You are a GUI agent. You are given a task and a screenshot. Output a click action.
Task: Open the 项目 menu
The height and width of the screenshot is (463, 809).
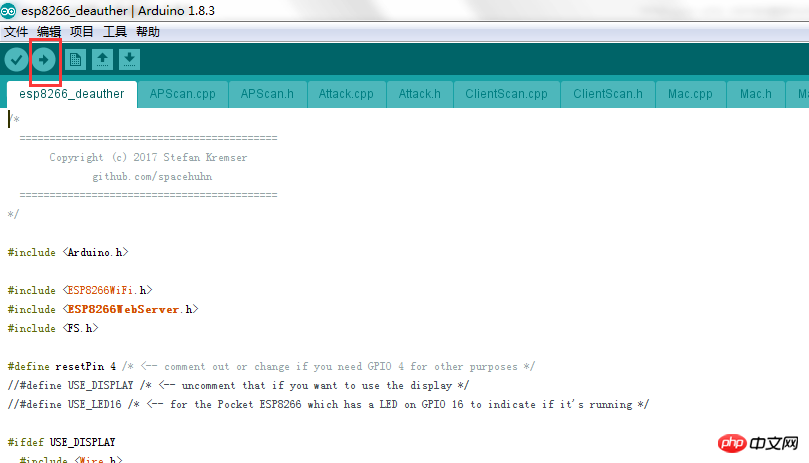click(x=82, y=32)
